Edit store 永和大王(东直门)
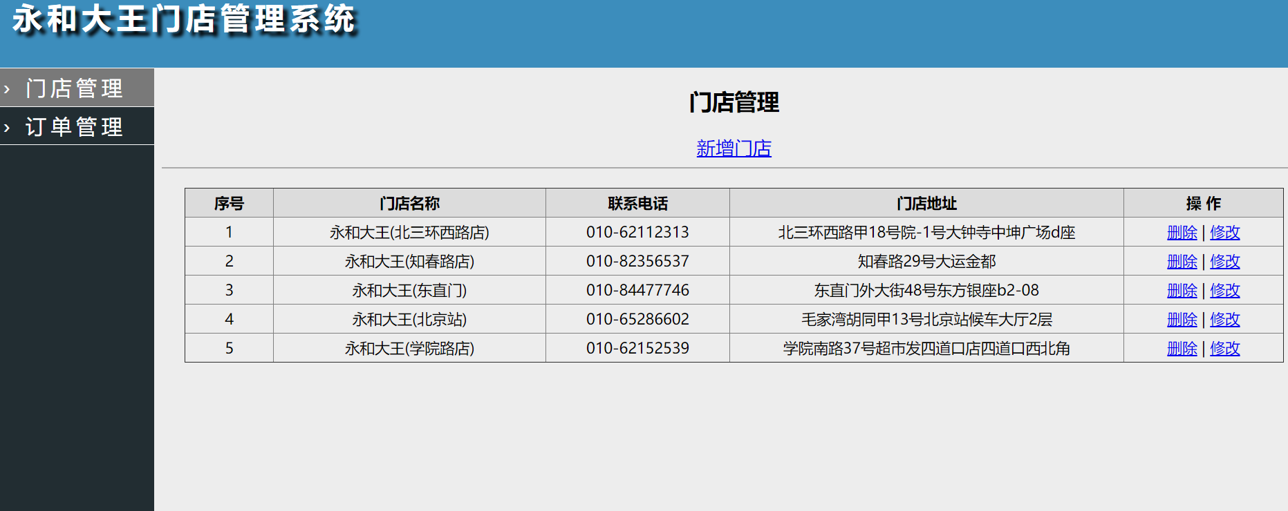 coord(1225,290)
